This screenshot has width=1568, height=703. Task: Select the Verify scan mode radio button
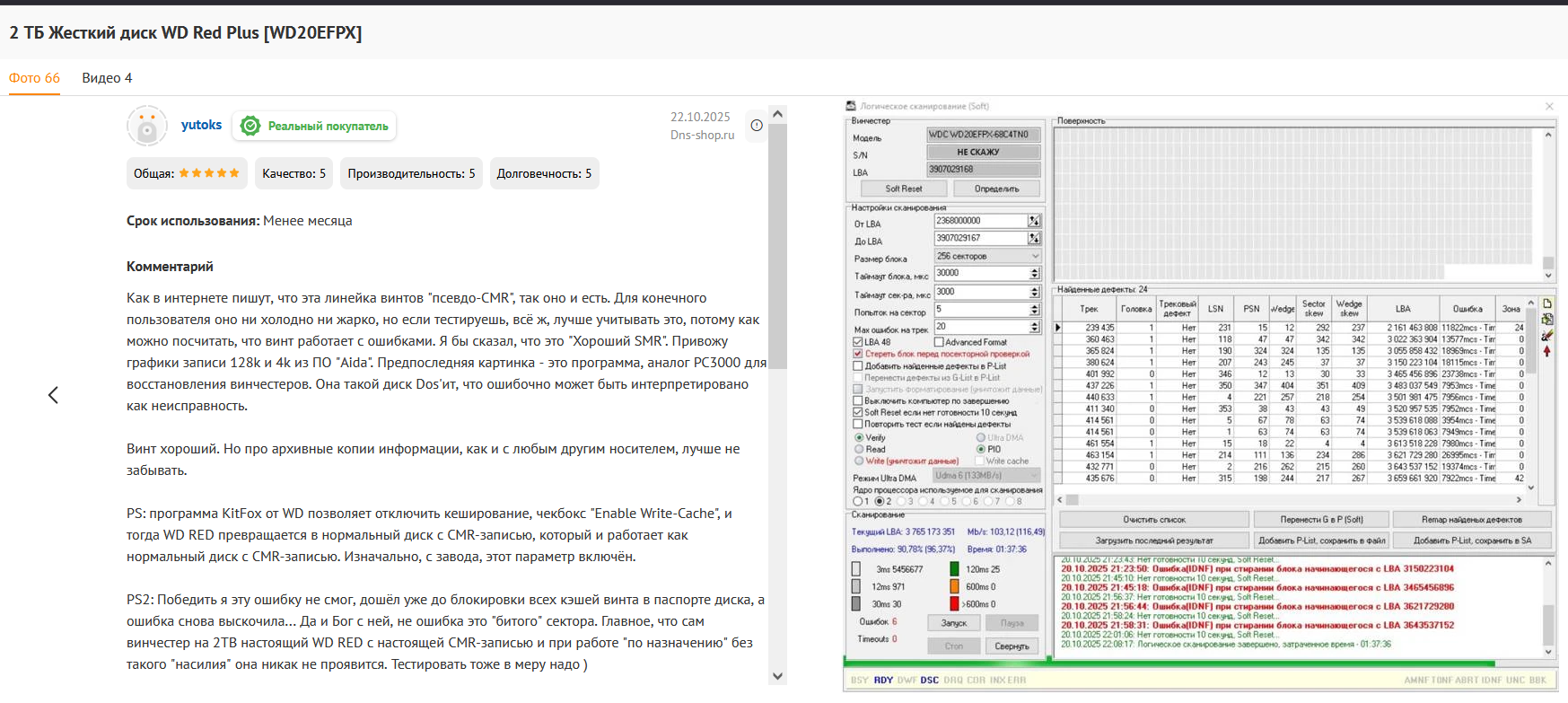pos(859,438)
